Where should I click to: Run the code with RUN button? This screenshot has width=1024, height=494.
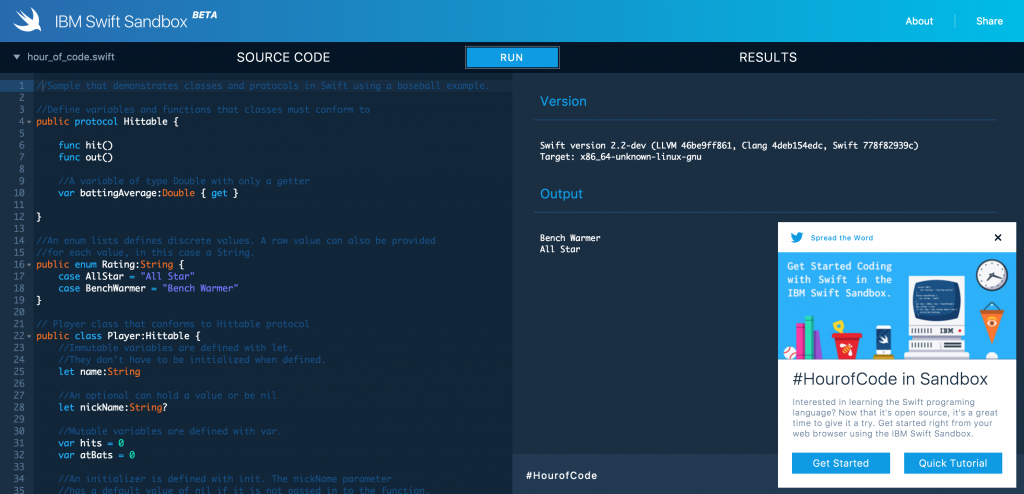click(x=512, y=58)
